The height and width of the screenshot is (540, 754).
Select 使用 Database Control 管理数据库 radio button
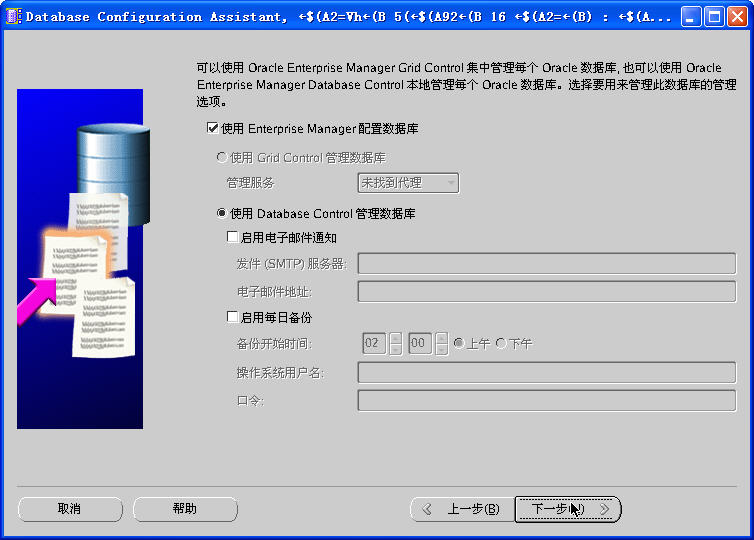(x=221, y=213)
